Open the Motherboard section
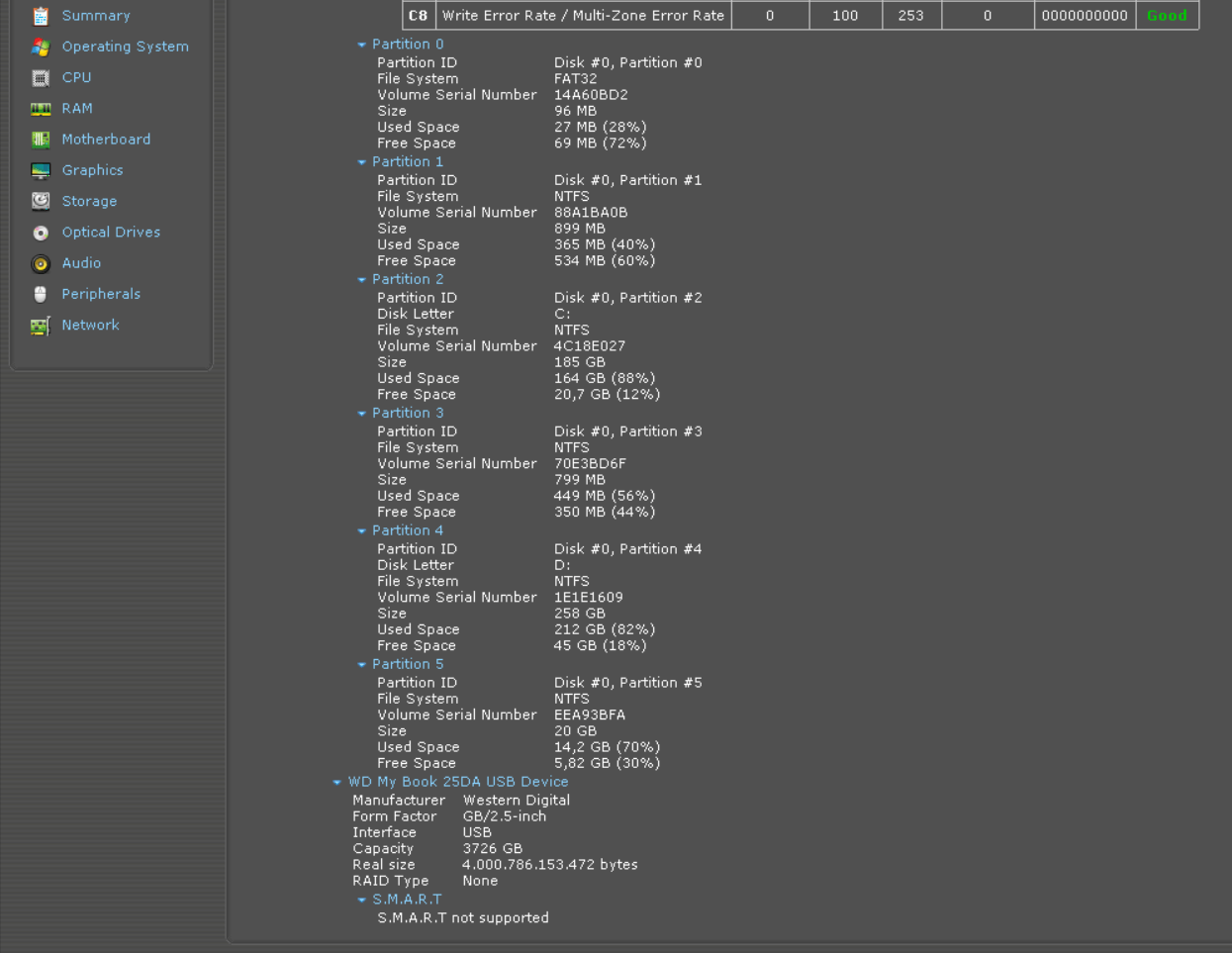Screen dimensions: 1232x953 pos(106,140)
